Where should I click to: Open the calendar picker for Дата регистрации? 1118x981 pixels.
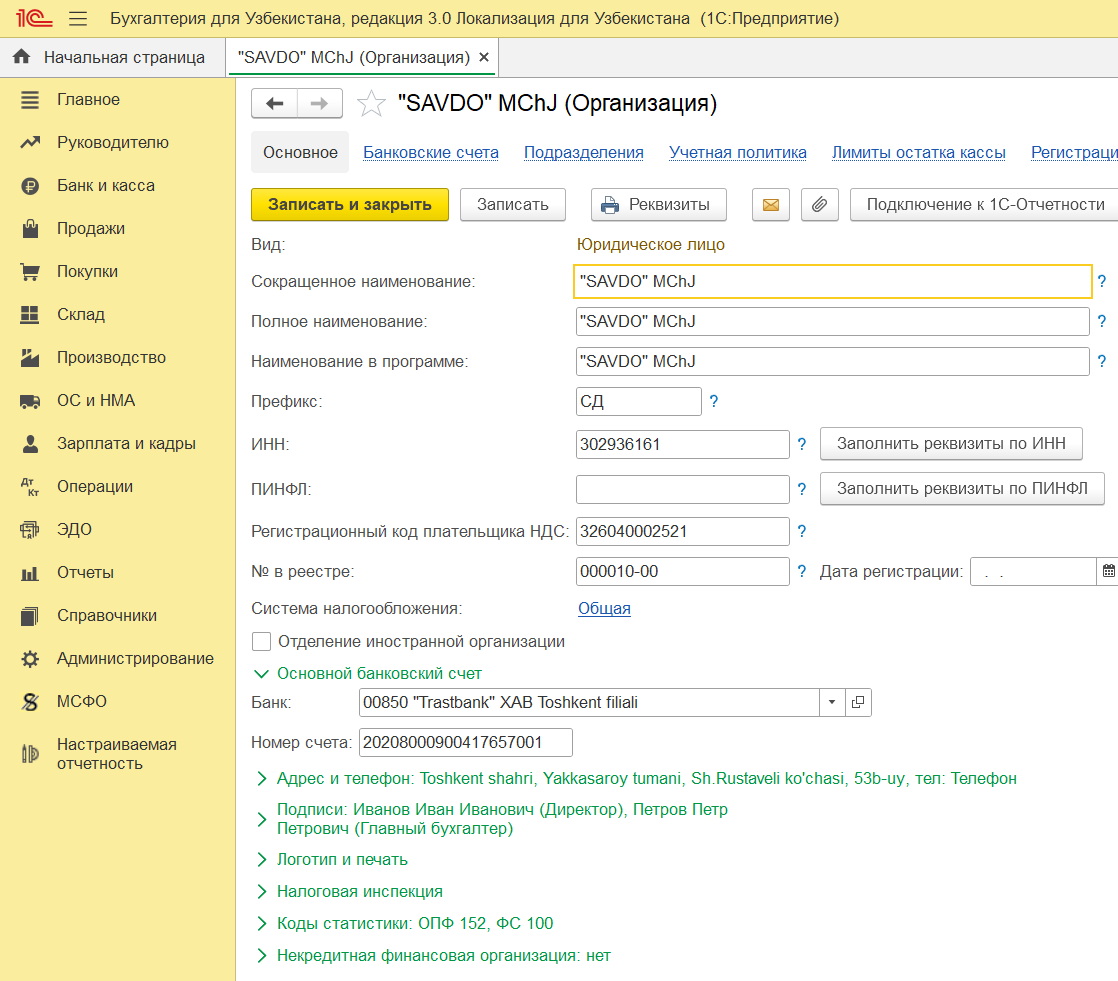click(x=1108, y=571)
